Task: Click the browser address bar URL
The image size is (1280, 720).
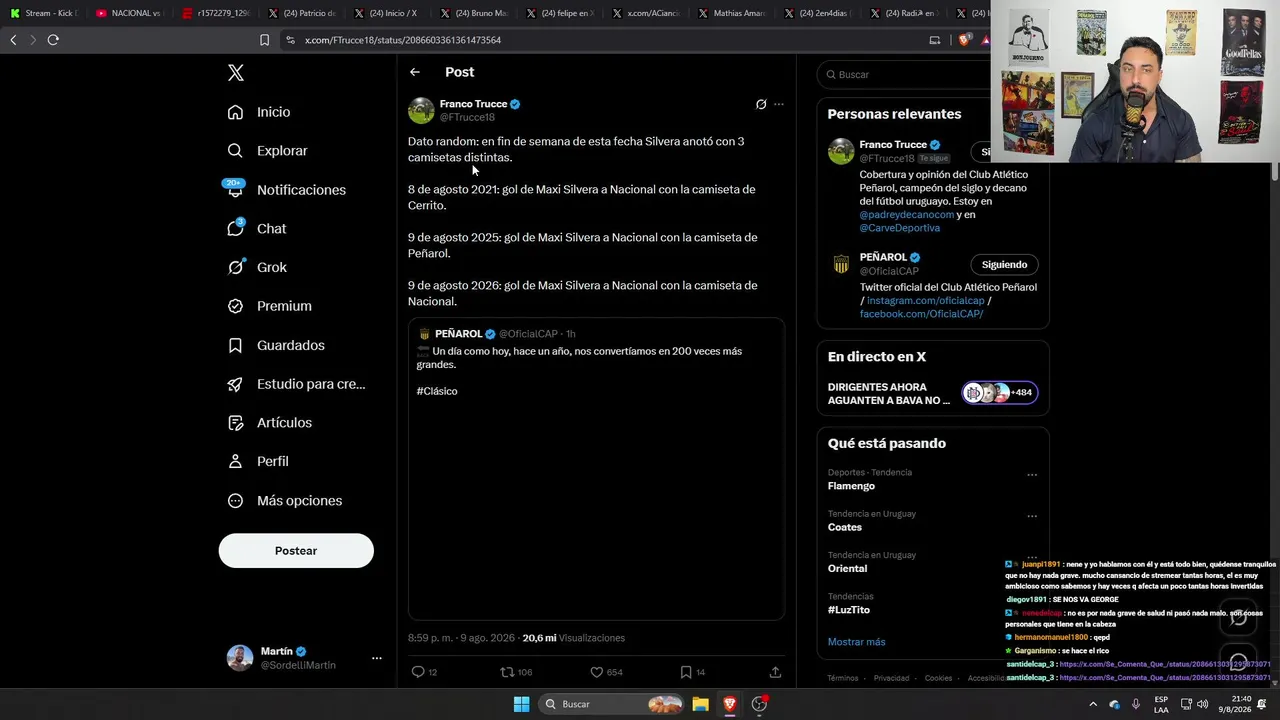Action: 403,40
